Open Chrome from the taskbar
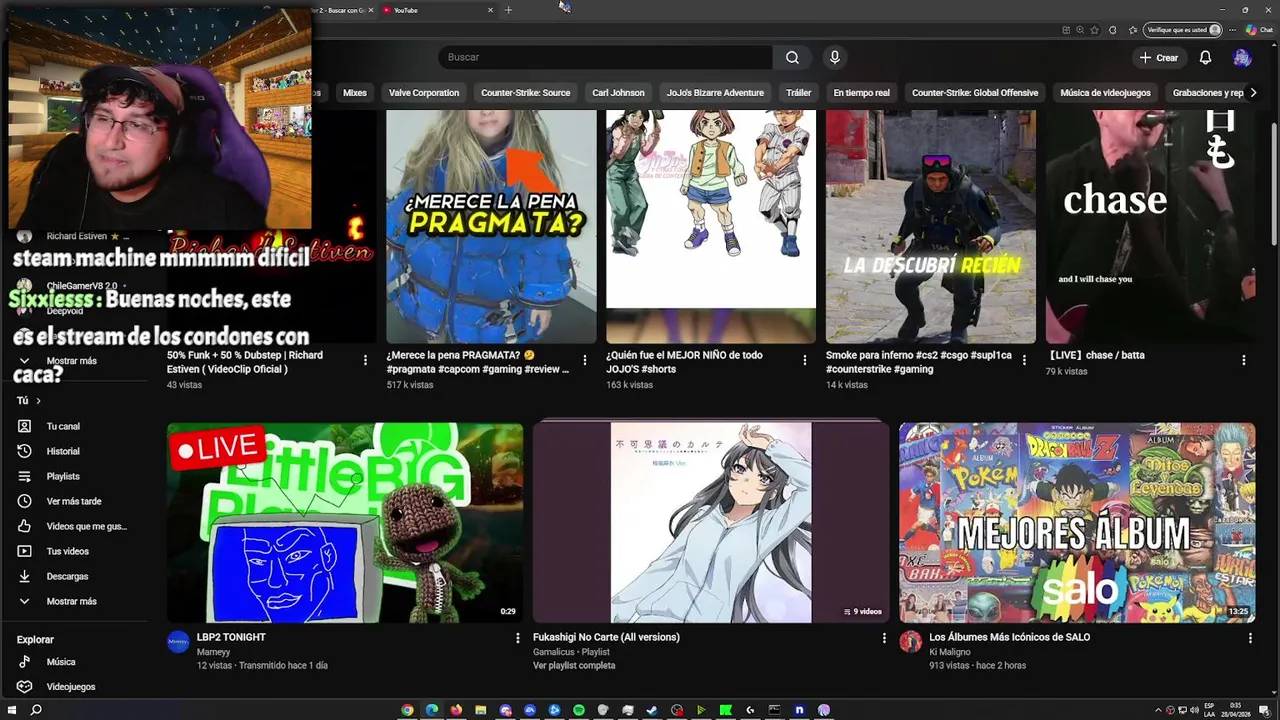Image resolution: width=1280 pixels, height=720 pixels. (x=407, y=710)
